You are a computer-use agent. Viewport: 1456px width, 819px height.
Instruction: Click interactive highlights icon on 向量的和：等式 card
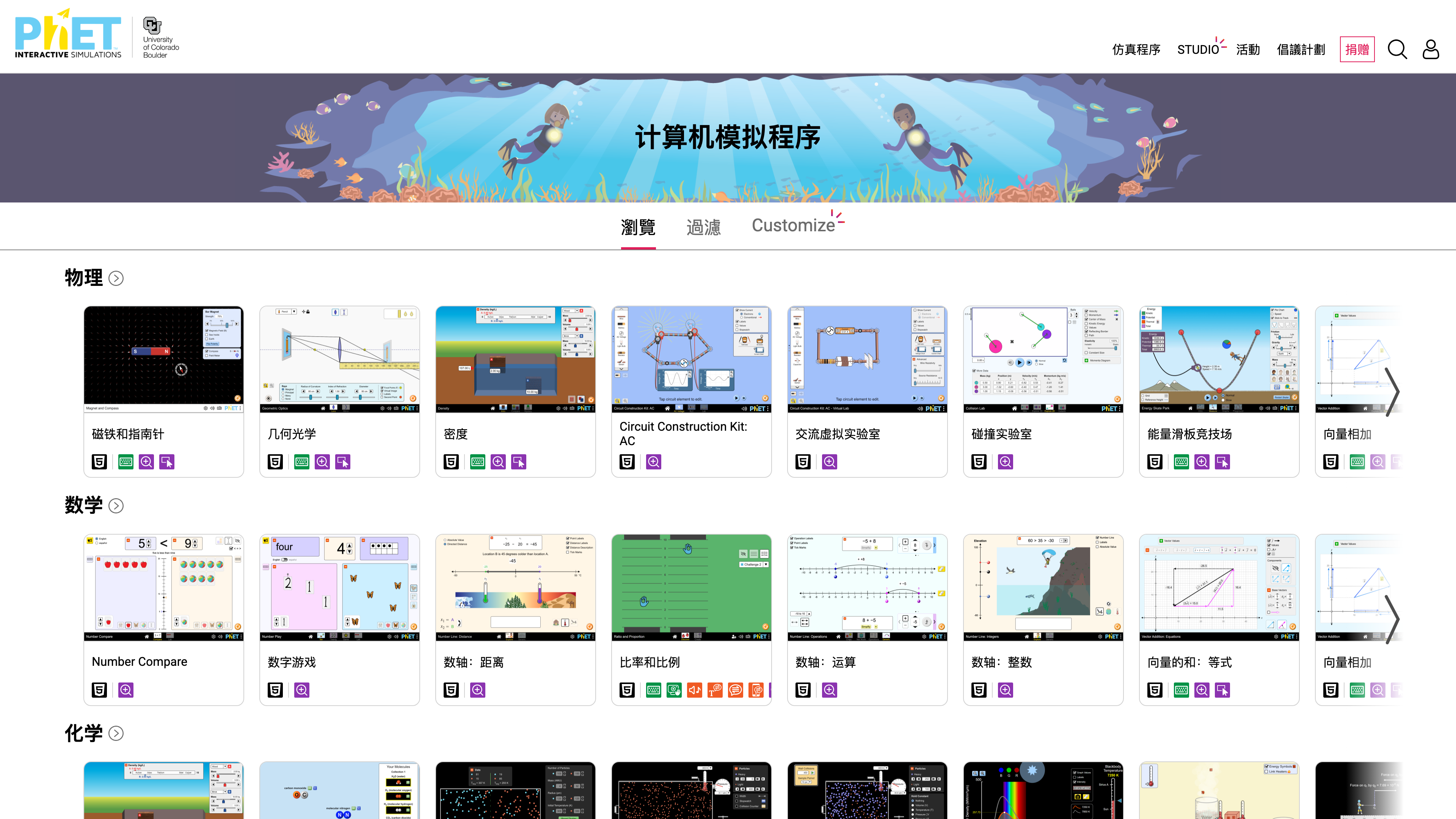1222,690
